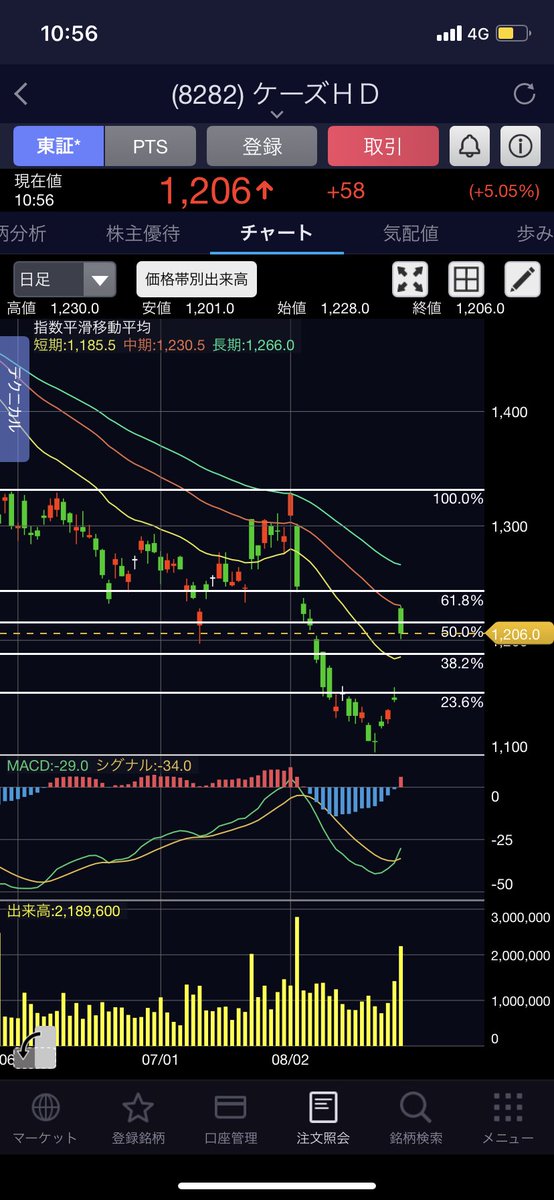Screen dimensions: 554x1200
Task: Tap the 10:56 status bar clock
Action: click(69, 33)
